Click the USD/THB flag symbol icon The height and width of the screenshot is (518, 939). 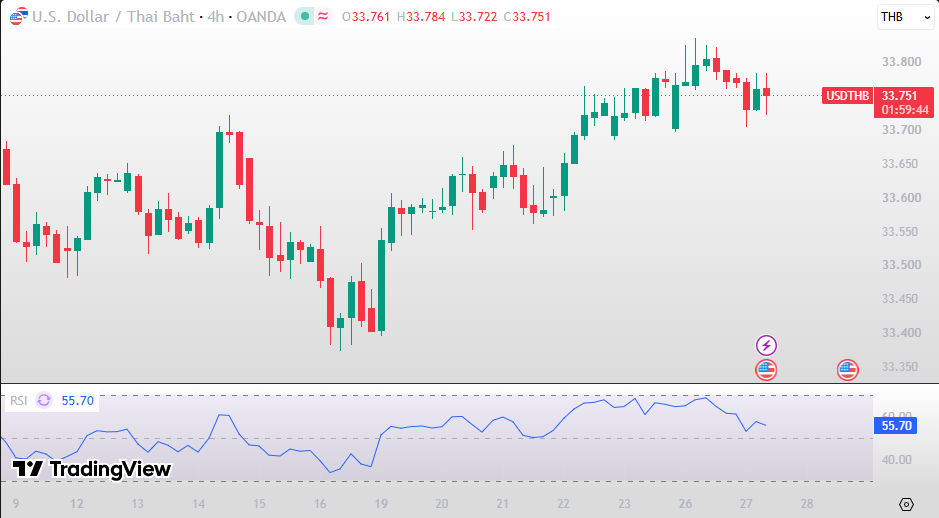19,16
